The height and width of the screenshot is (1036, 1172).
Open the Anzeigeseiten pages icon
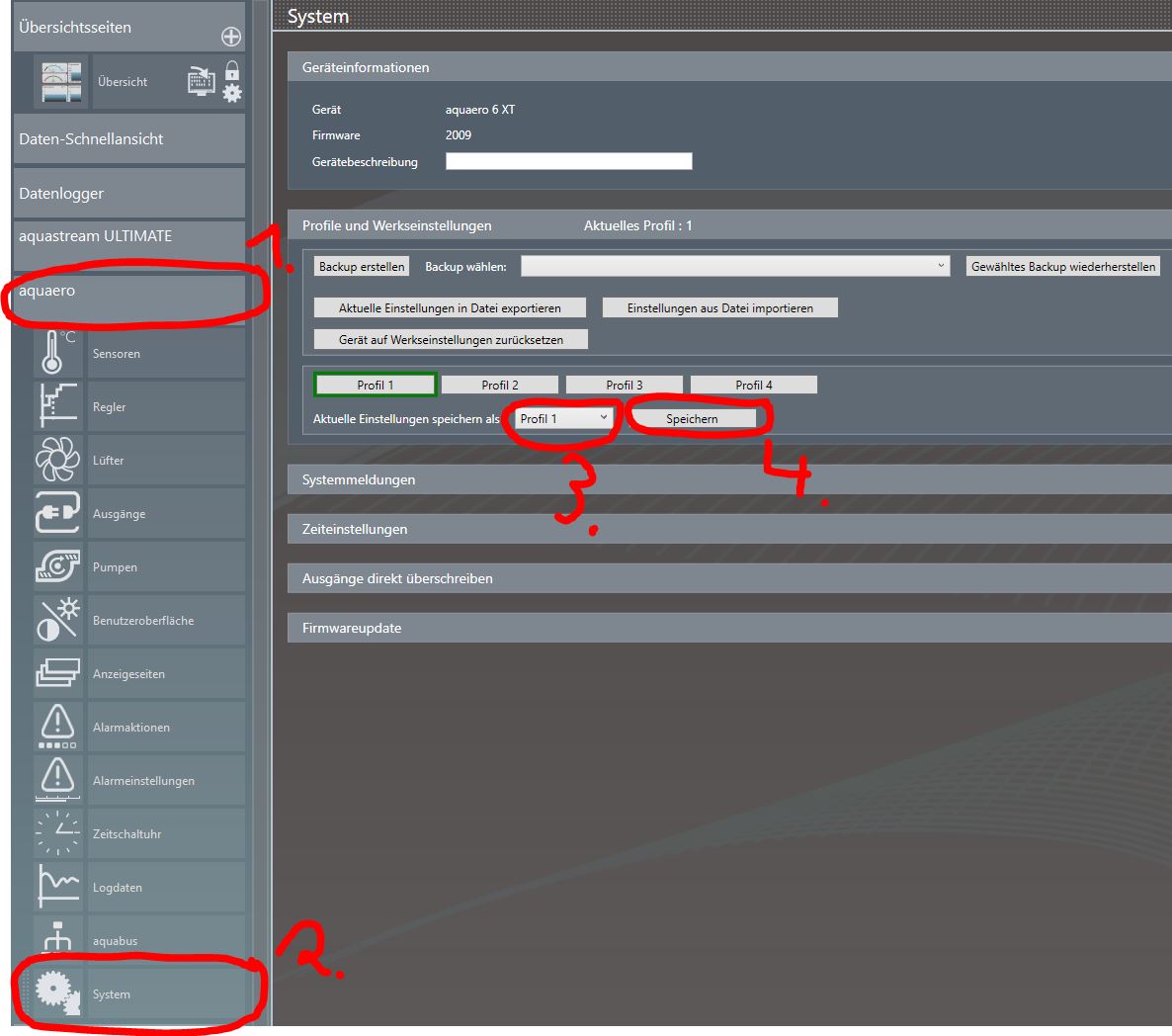[57, 673]
